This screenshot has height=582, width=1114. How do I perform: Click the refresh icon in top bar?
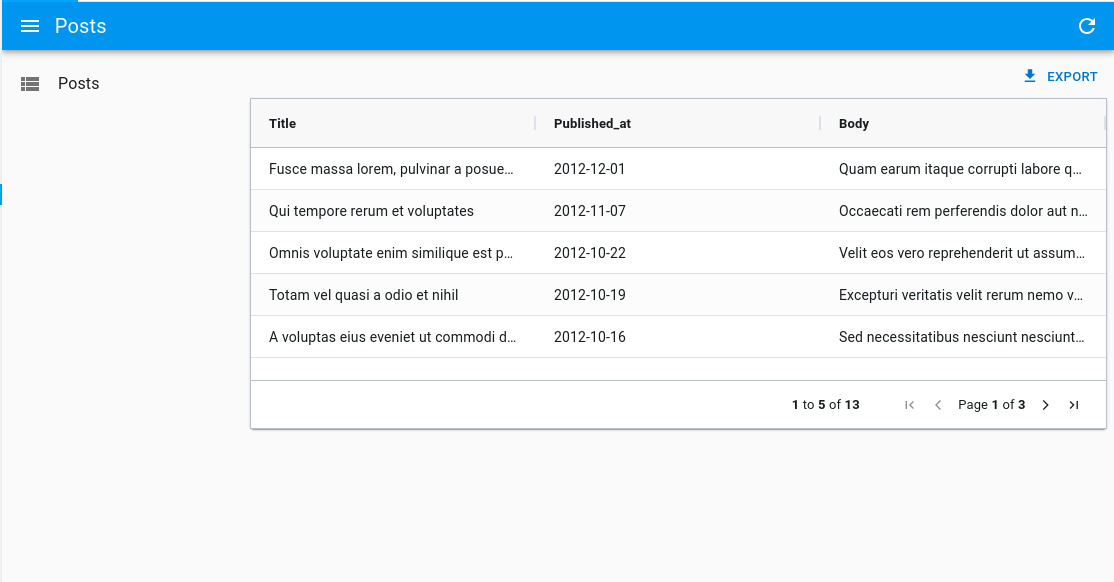click(x=1087, y=26)
